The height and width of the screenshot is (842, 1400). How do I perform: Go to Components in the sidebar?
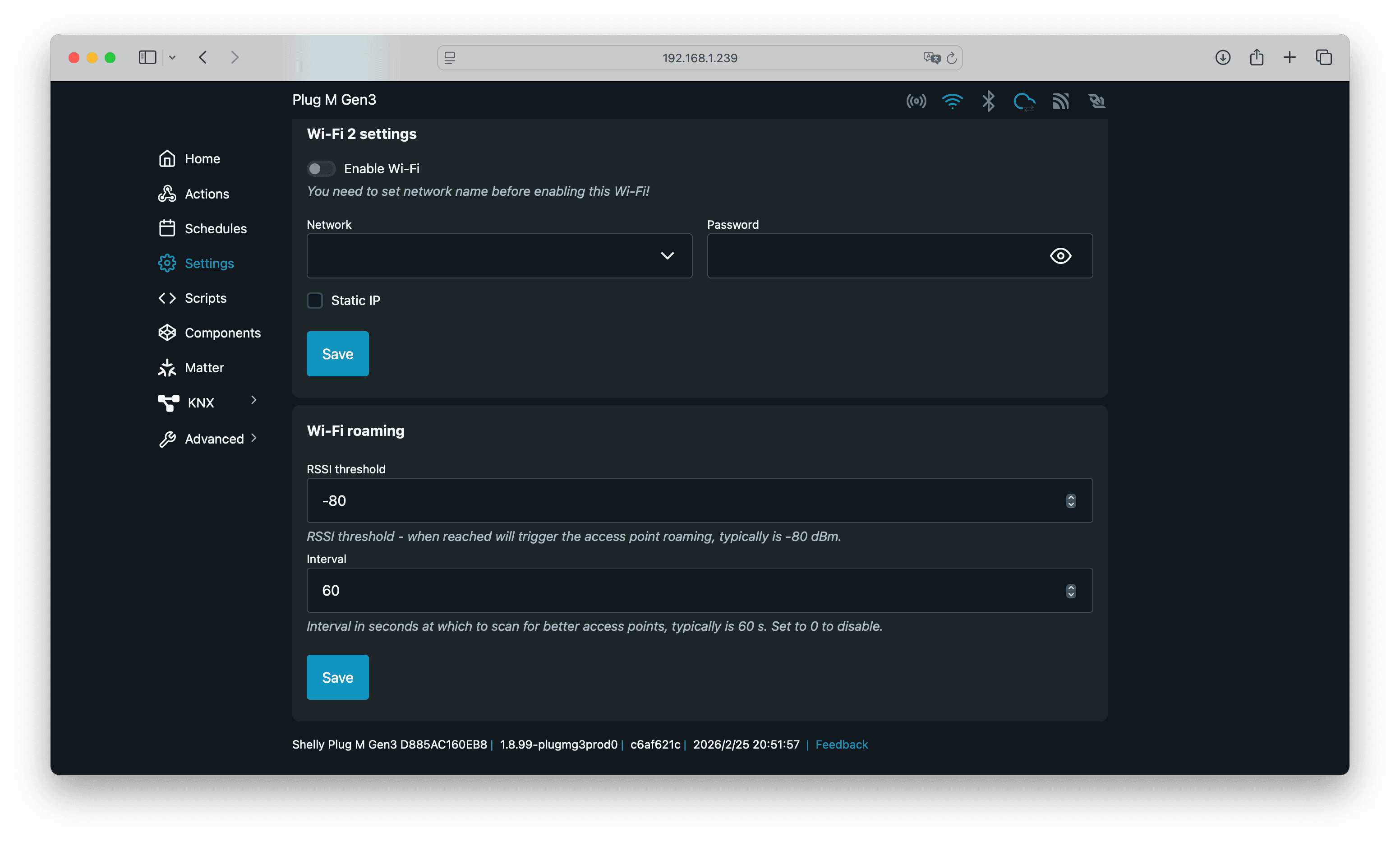pyautogui.click(x=222, y=333)
